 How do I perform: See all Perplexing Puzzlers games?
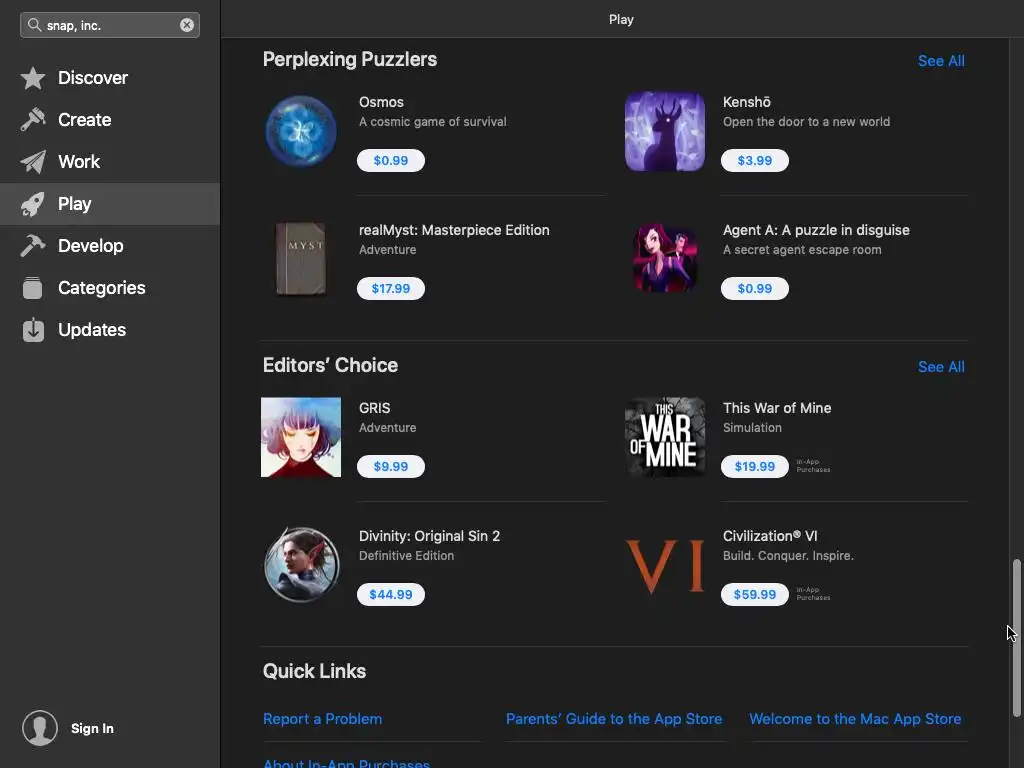click(940, 61)
